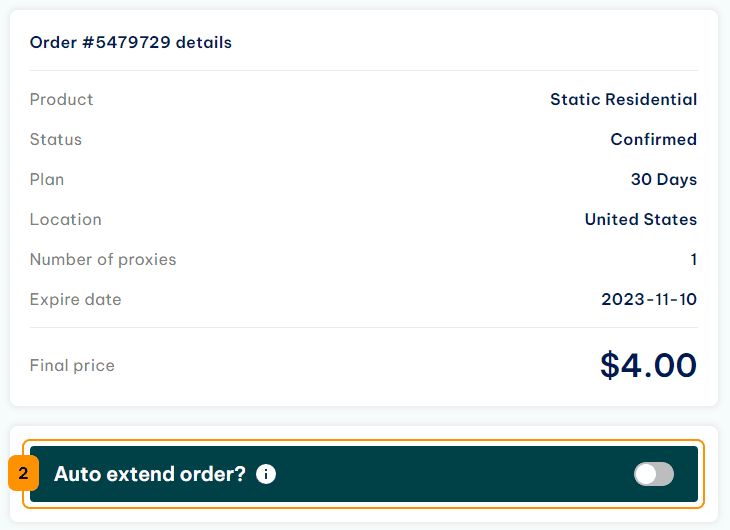The height and width of the screenshot is (530, 730).
Task: Click the $4.00 final price
Action: 648,365
